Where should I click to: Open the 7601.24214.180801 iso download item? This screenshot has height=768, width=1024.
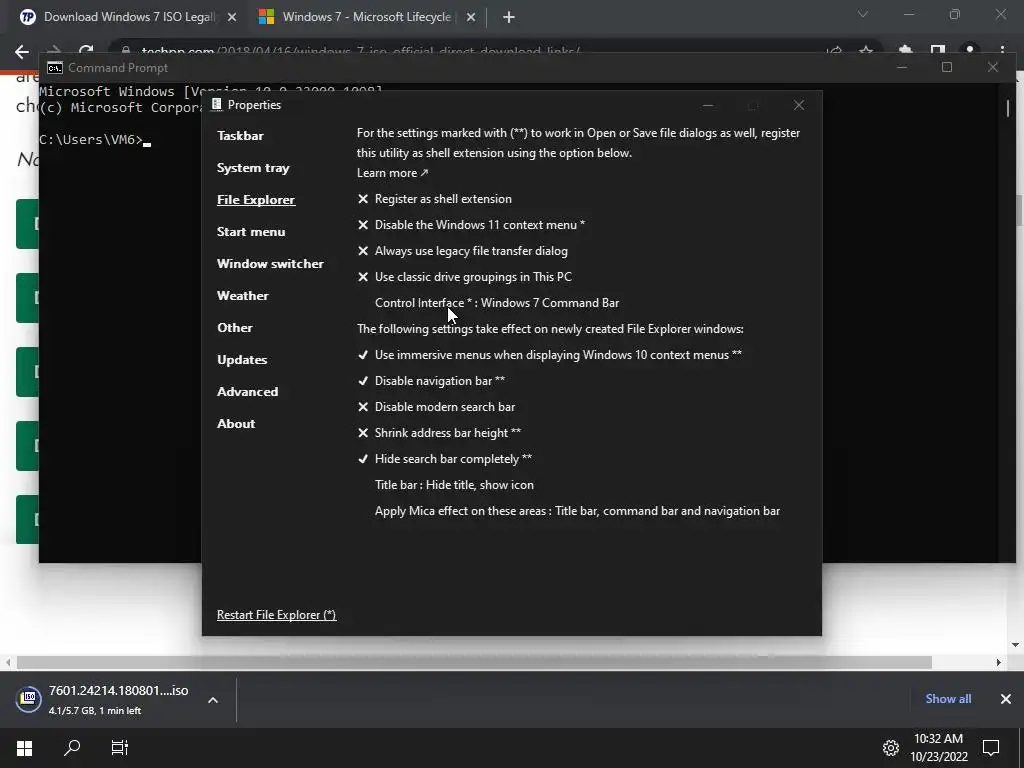point(118,700)
